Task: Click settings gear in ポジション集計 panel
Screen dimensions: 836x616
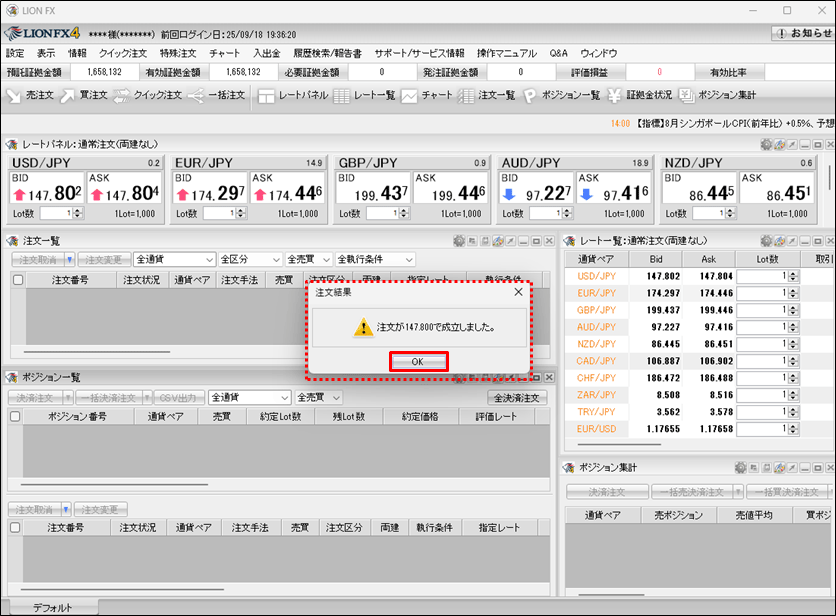Action: click(740, 468)
